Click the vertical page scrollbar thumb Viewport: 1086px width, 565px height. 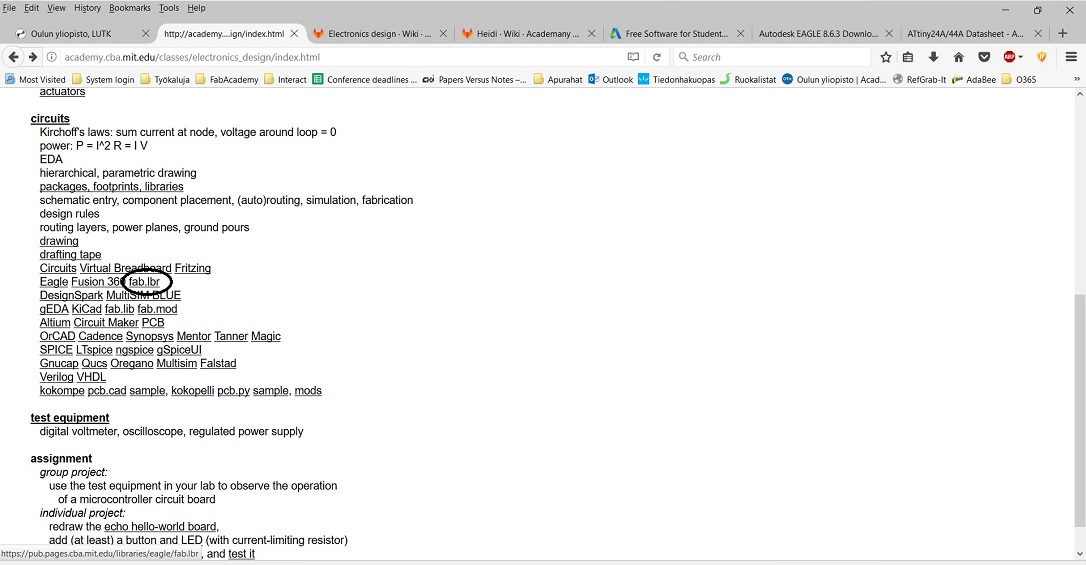pyautogui.click(x=1079, y=409)
